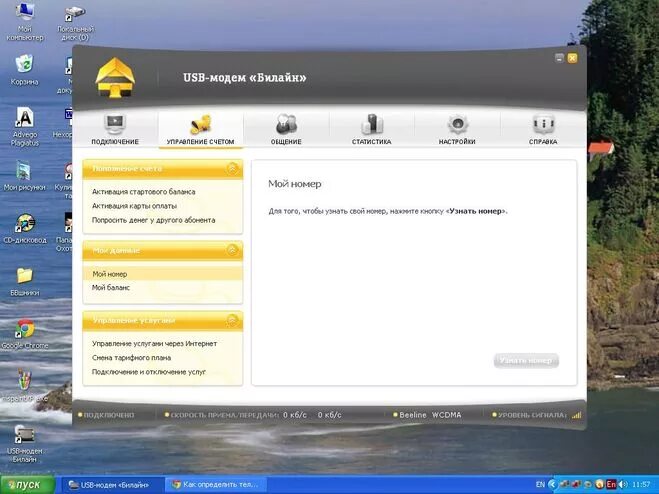Close the USB-модем Билайн window

click(572, 58)
